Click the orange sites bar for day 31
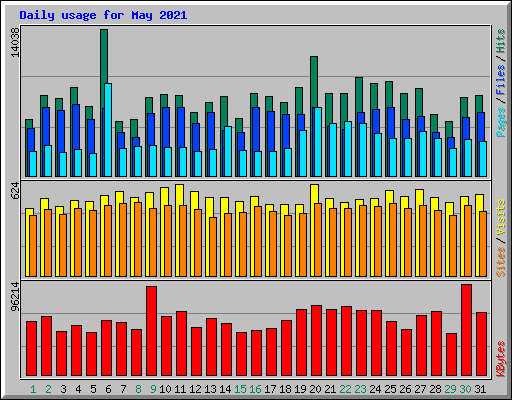 pos(483,244)
